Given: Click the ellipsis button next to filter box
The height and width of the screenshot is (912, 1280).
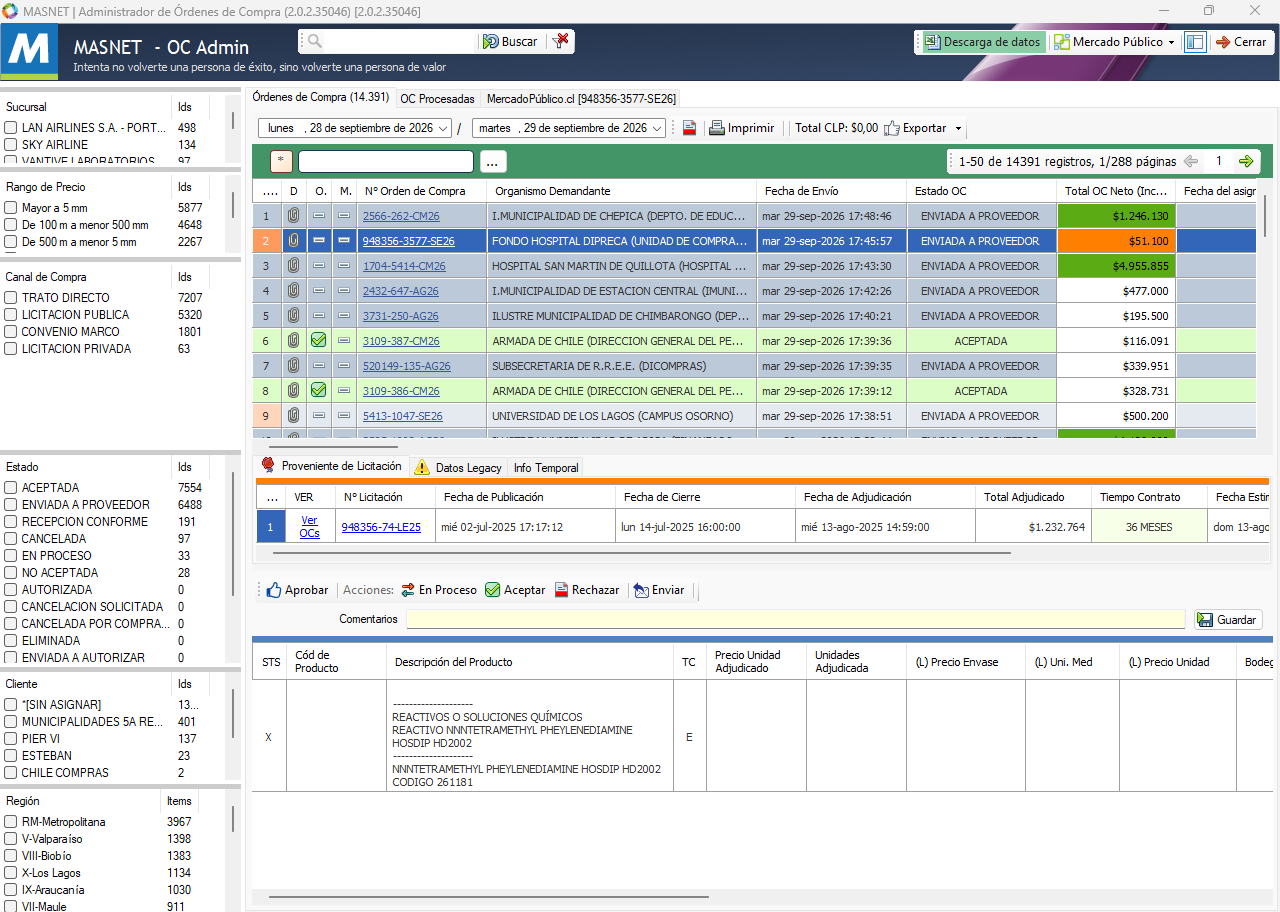Looking at the screenshot, I should point(494,161).
